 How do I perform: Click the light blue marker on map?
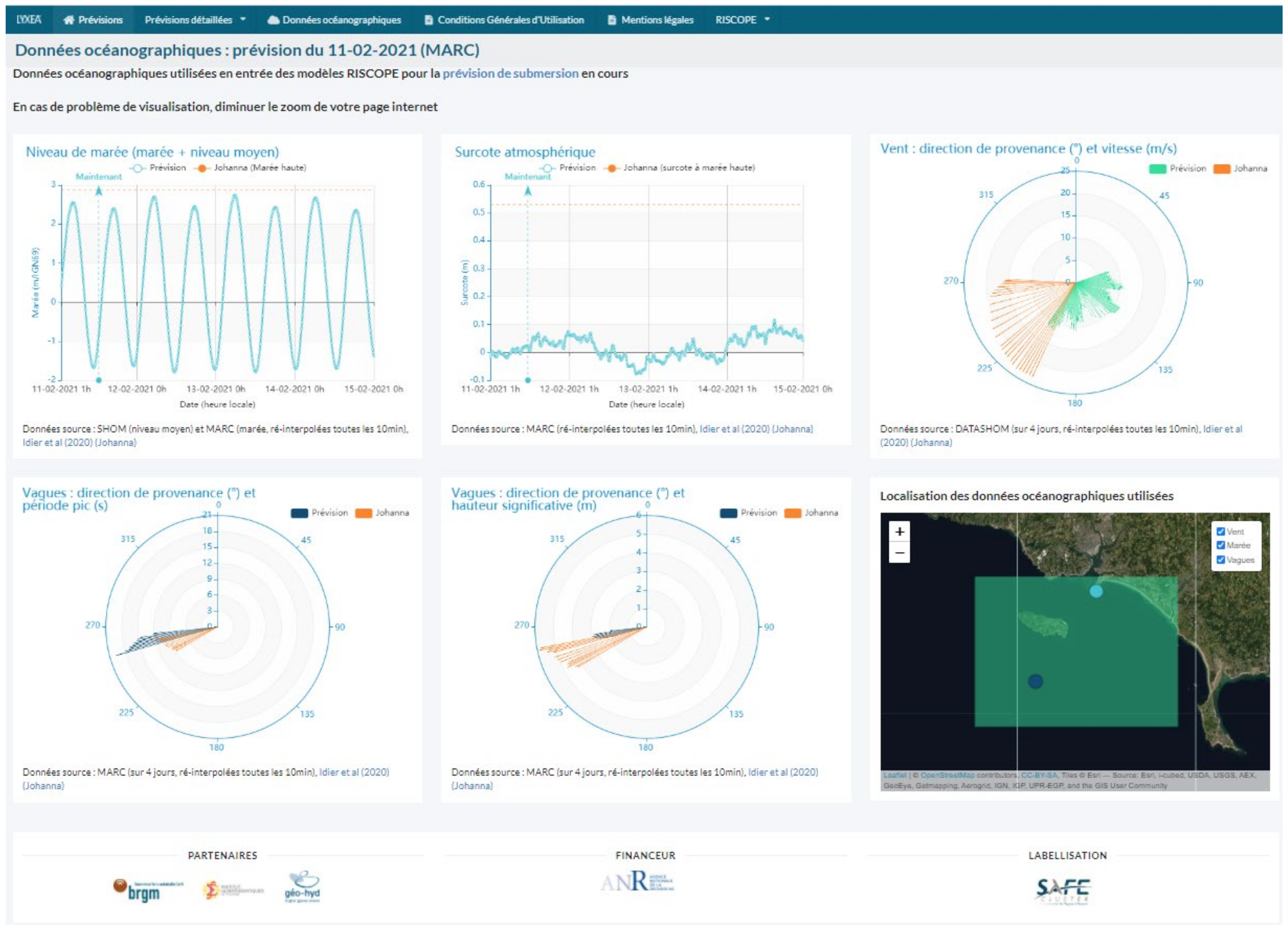[1096, 591]
